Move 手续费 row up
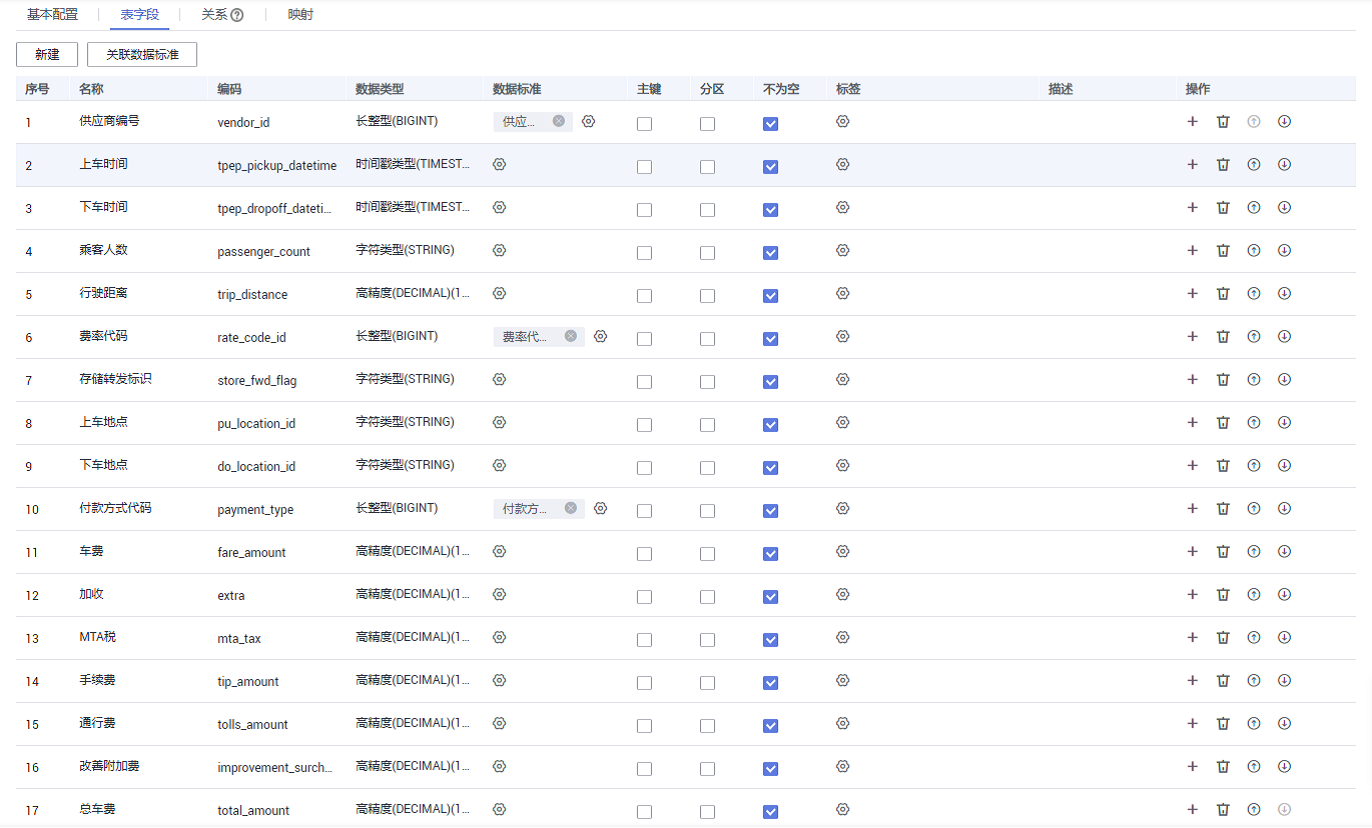The height and width of the screenshot is (828, 1372). click(1254, 681)
